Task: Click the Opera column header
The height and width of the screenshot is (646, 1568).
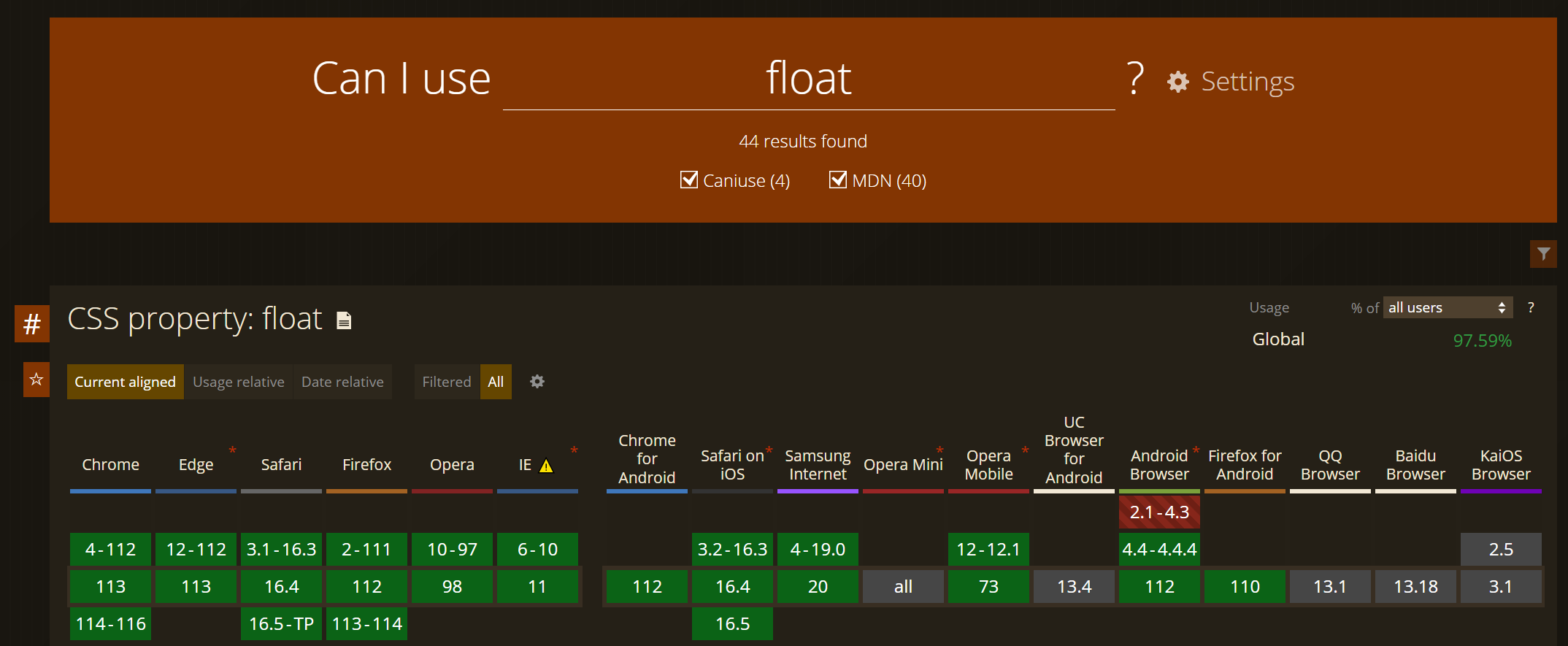Action: click(453, 465)
